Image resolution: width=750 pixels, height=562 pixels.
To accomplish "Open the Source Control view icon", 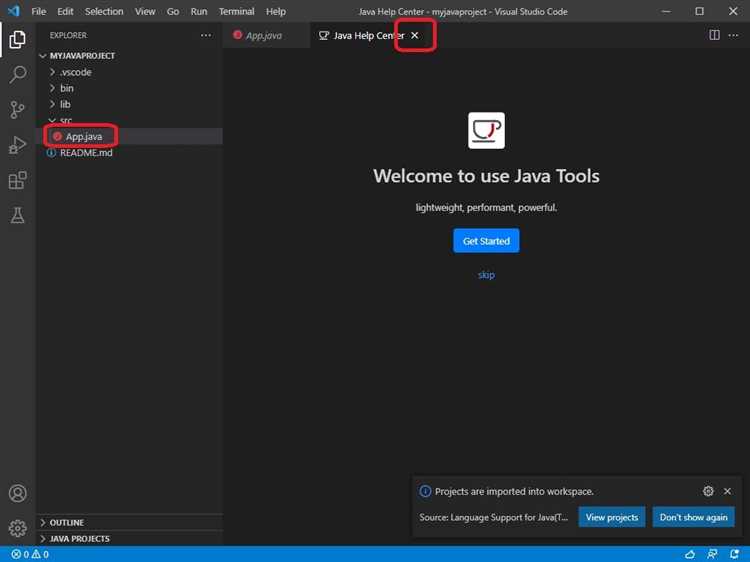I will [x=17, y=110].
